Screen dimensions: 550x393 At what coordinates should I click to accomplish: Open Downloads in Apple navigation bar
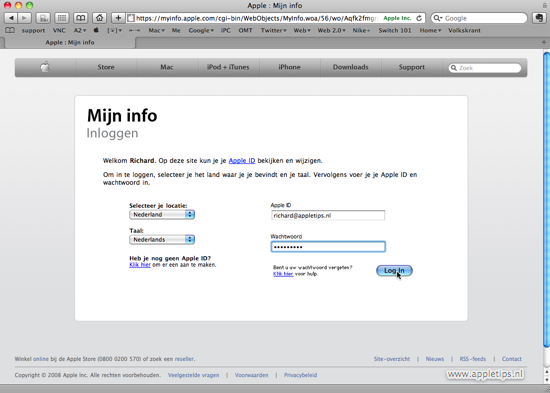(350, 67)
